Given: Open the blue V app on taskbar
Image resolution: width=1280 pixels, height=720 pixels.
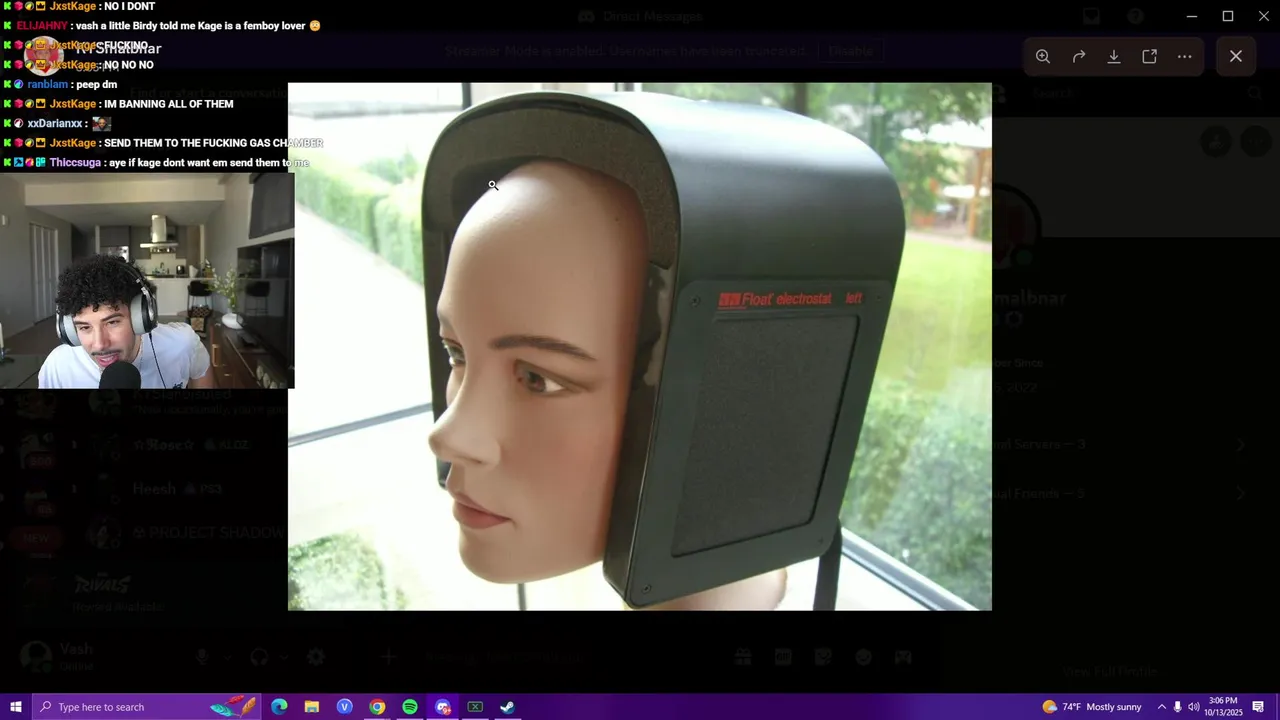Looking at the screenshot, I should click(x=345, y=707).
